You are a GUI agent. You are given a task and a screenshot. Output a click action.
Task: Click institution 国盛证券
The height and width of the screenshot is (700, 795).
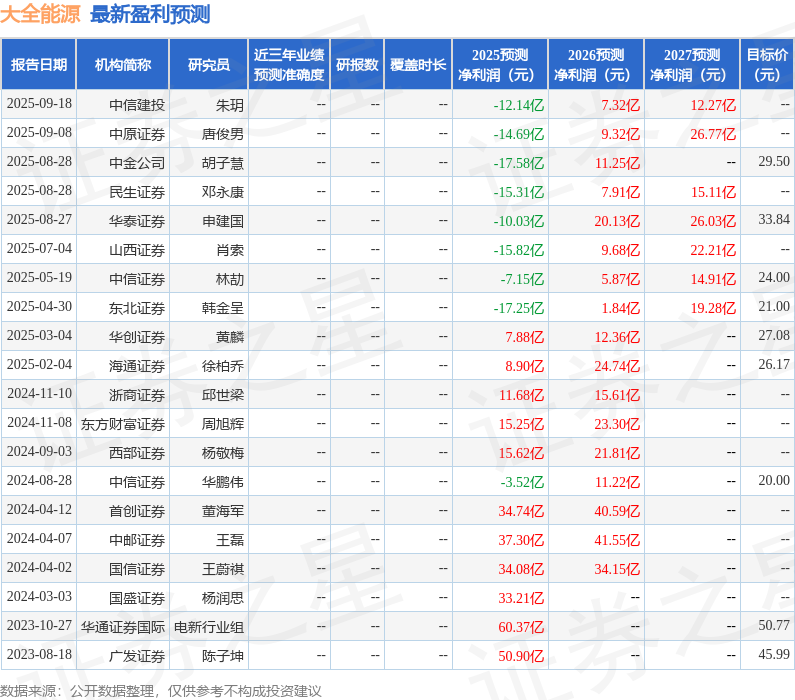(137, 598)
